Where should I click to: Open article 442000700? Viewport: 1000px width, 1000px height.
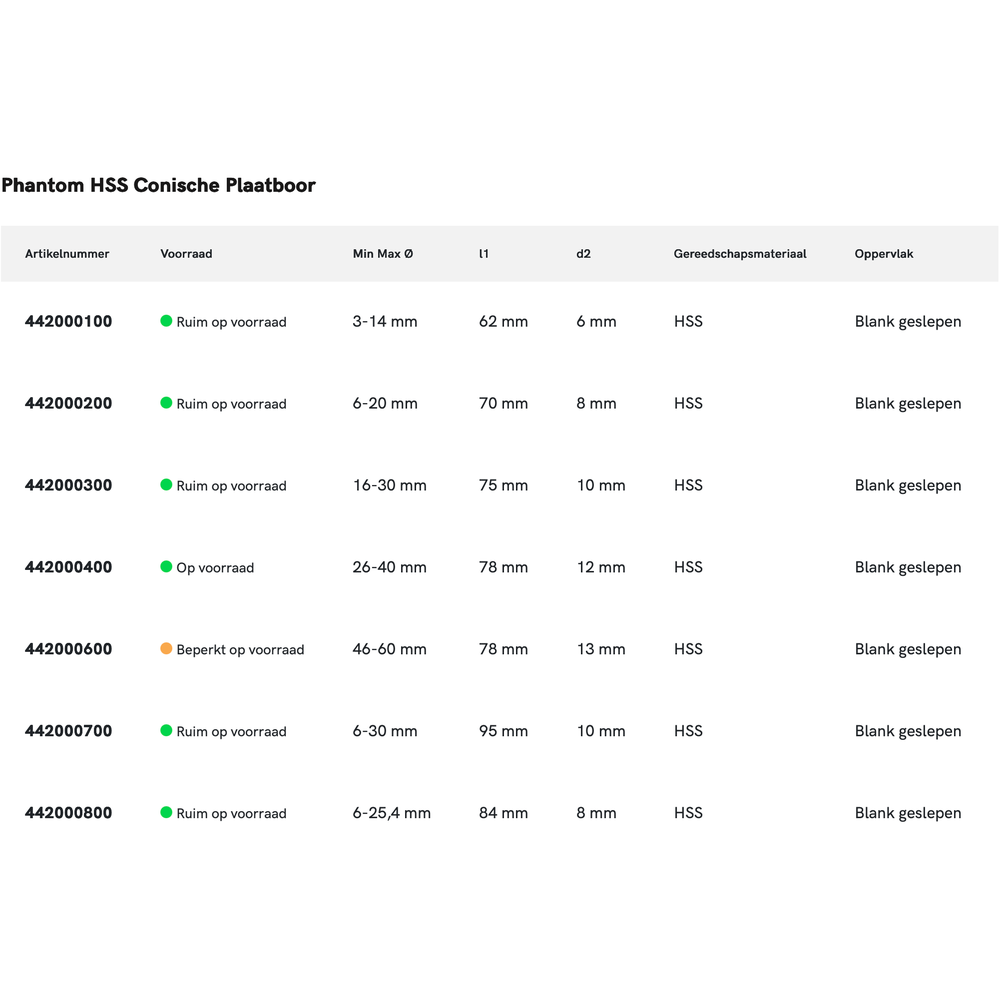pos(69,732)
